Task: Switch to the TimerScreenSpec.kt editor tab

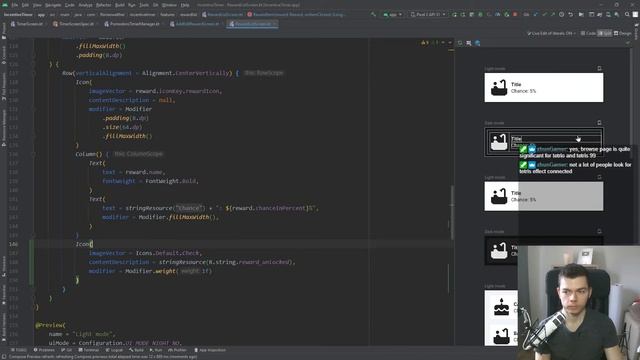Action: [x=76, y=24]
